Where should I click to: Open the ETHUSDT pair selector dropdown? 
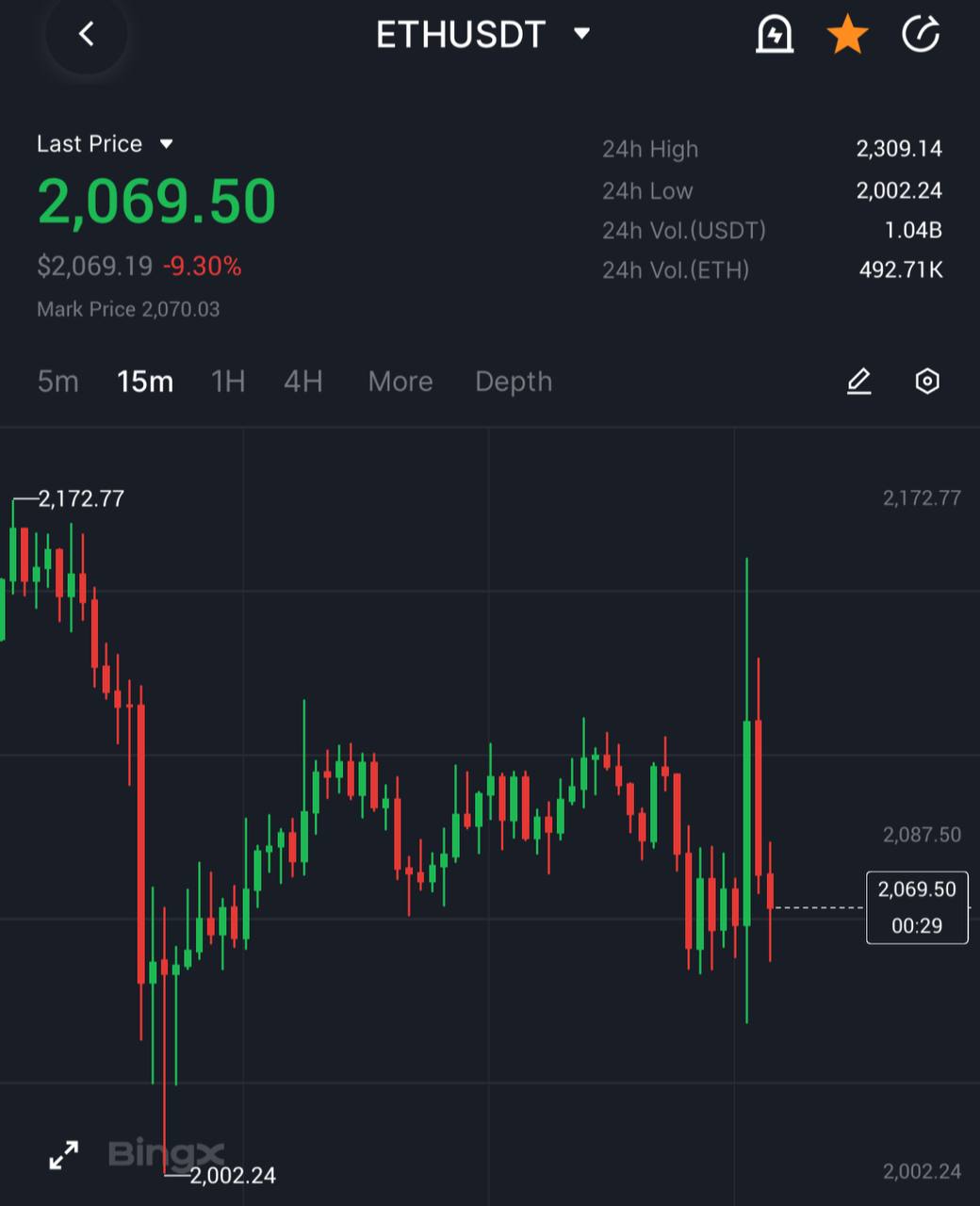(482, 35)
